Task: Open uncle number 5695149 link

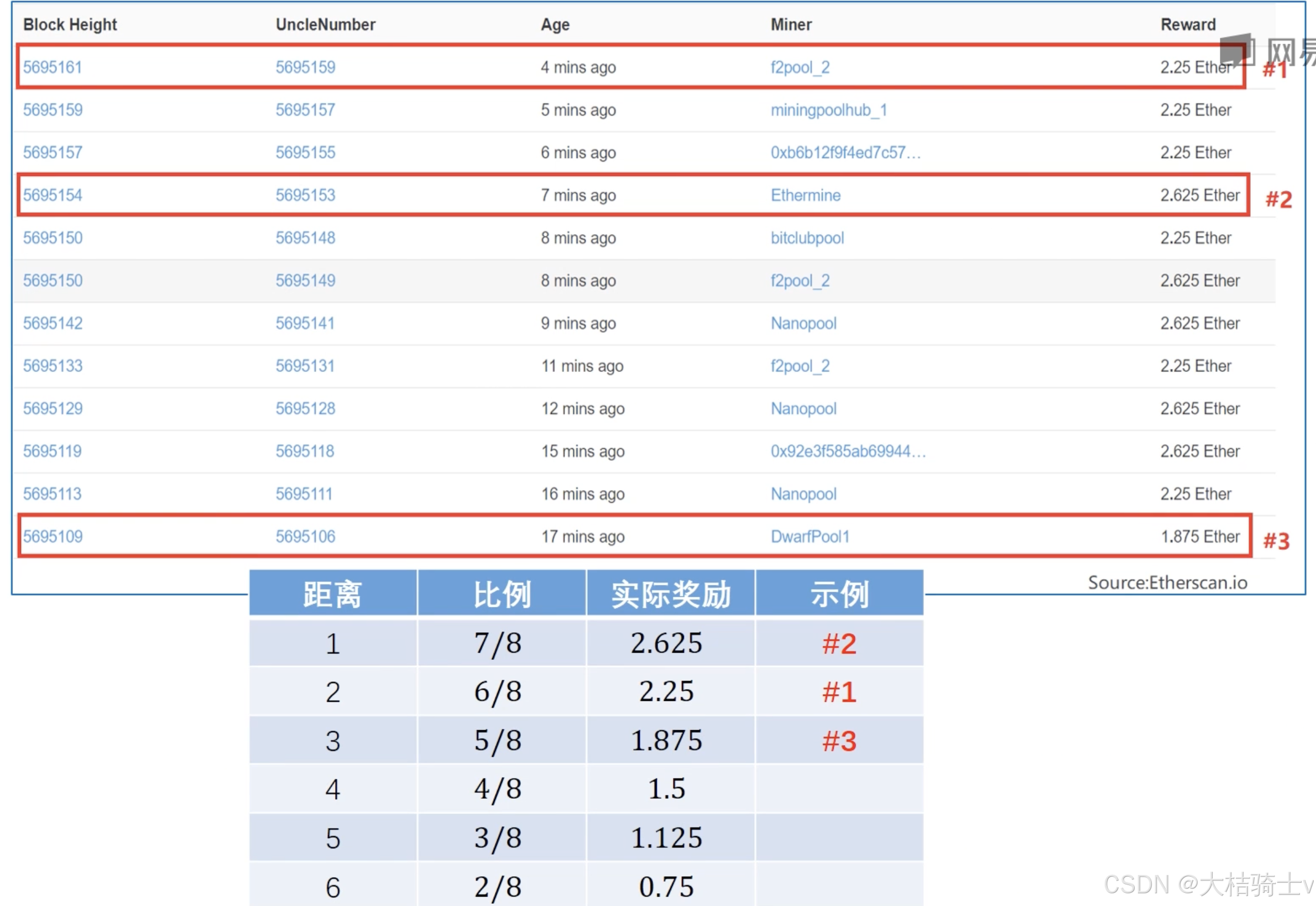Action: [x=305, y=280]
